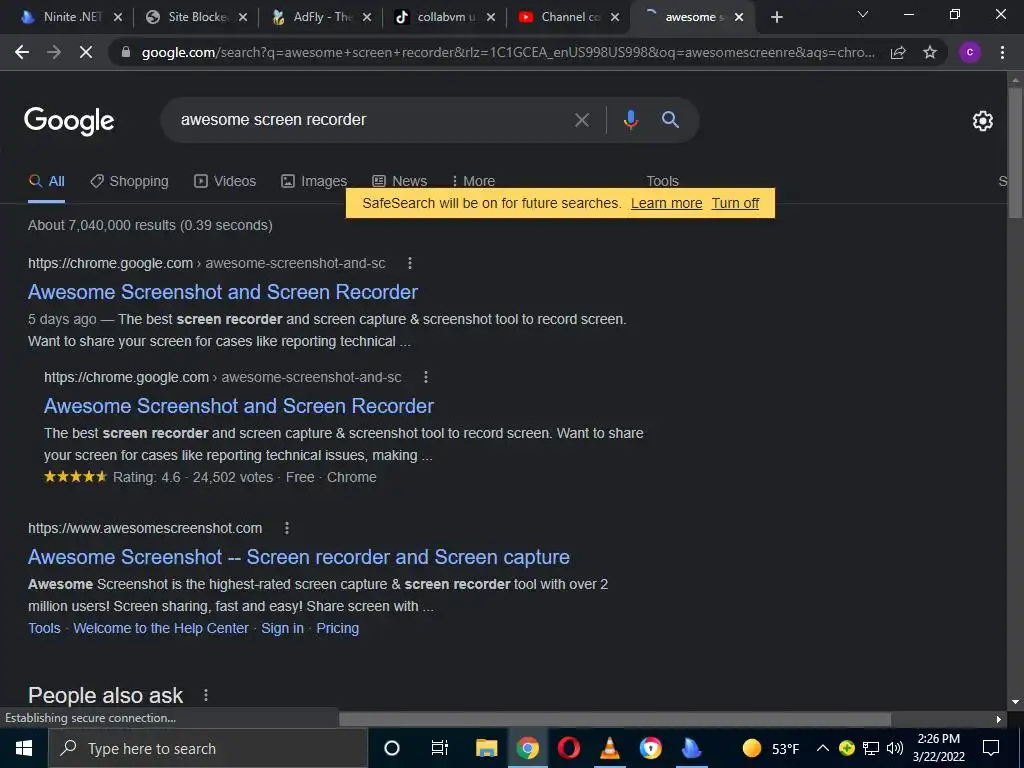Open the notification center
This screenshot has height=768, width=1024.
point(991,748)
